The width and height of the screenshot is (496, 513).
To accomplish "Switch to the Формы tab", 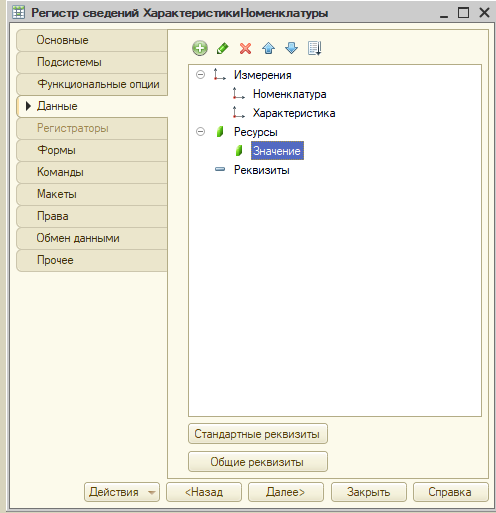I will point(92,150).
